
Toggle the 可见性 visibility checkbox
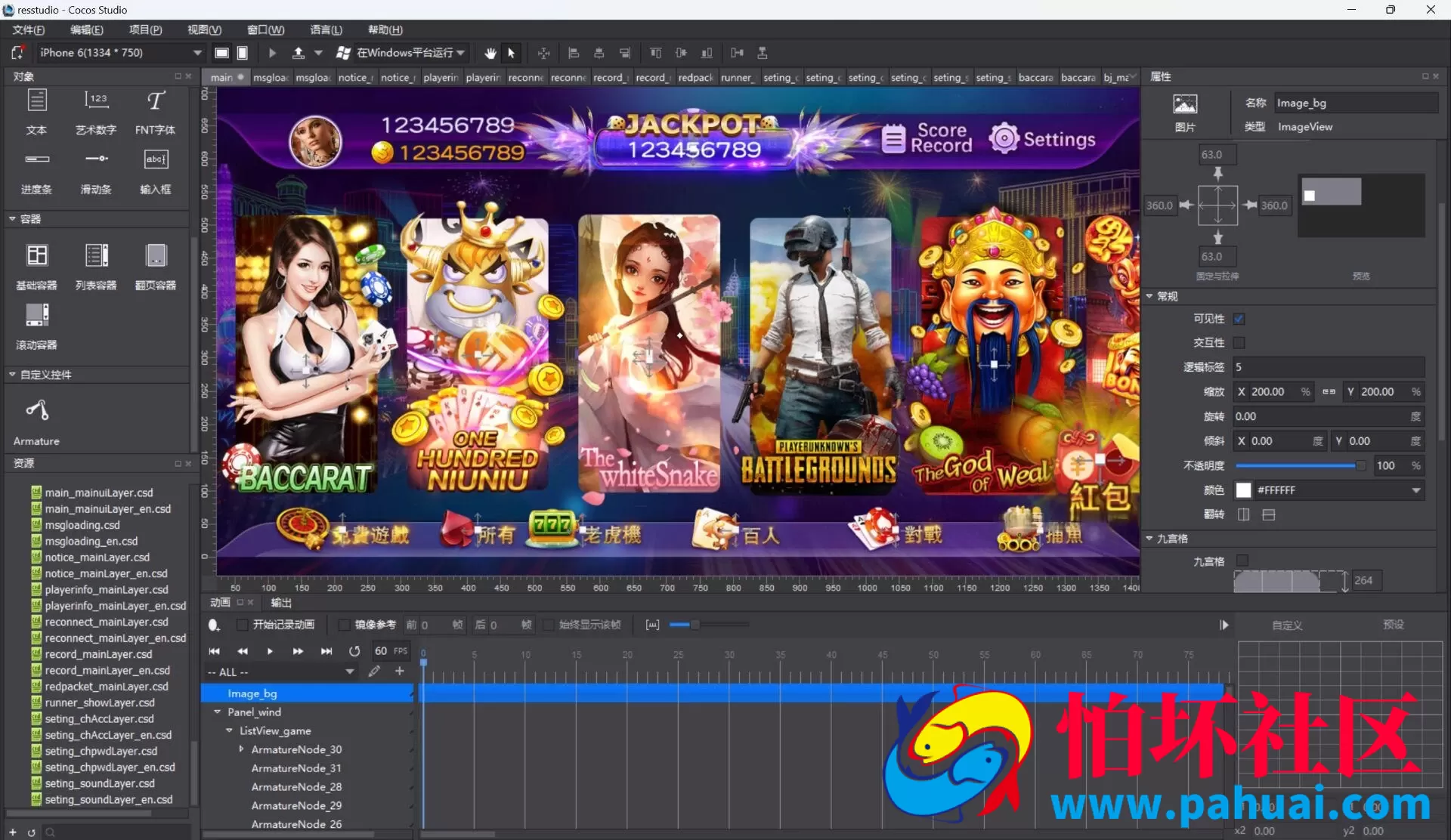pos(1239,319)
